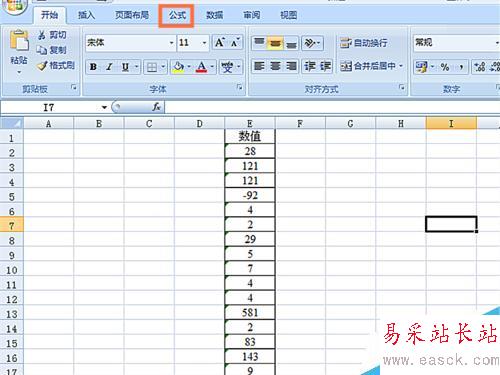Open the 视图 (View) tab

tap(288, 15)
